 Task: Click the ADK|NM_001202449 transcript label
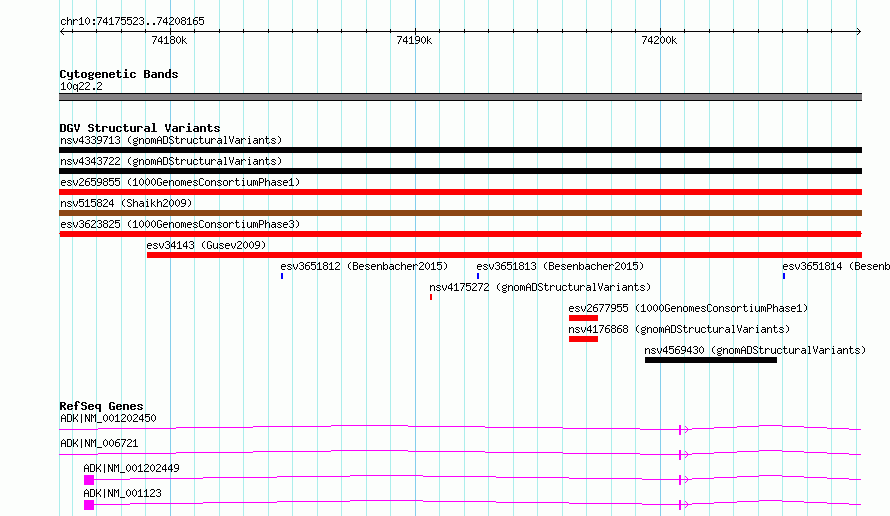click(131, 468)
